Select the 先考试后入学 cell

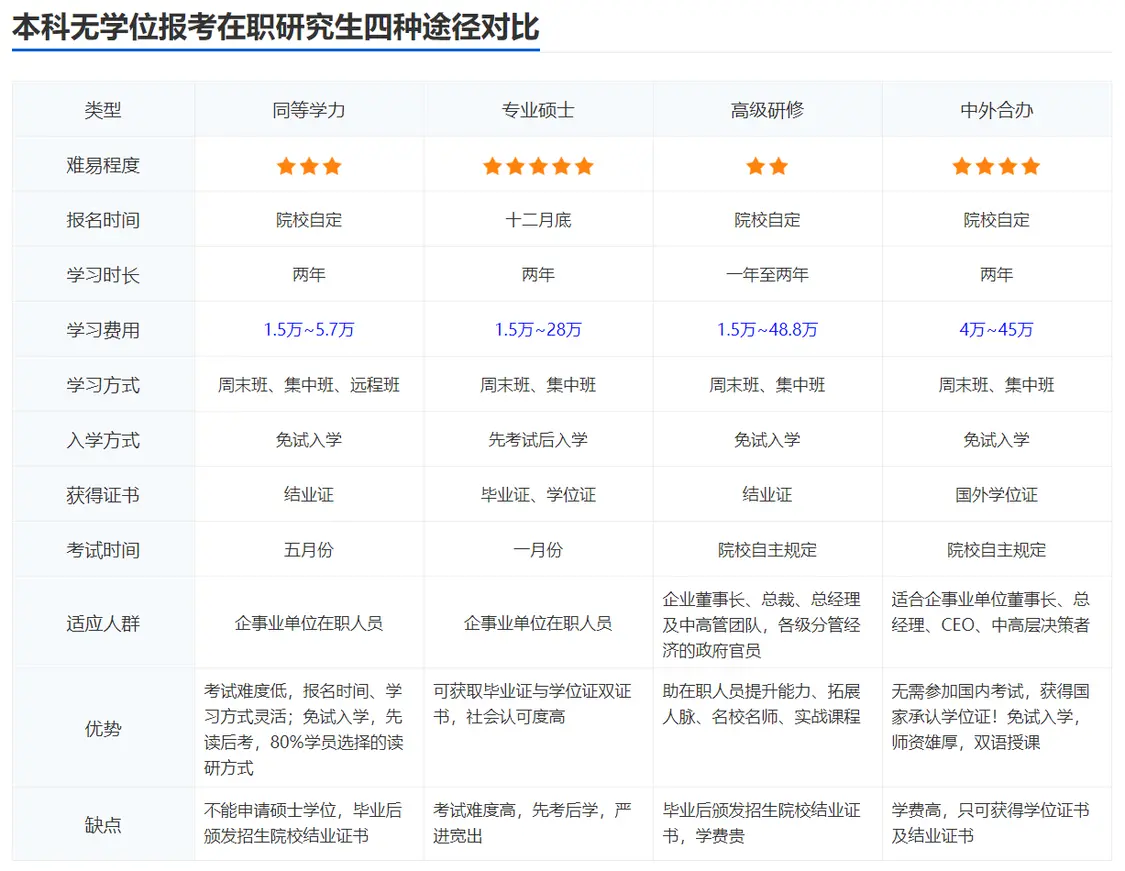[538, 440]
